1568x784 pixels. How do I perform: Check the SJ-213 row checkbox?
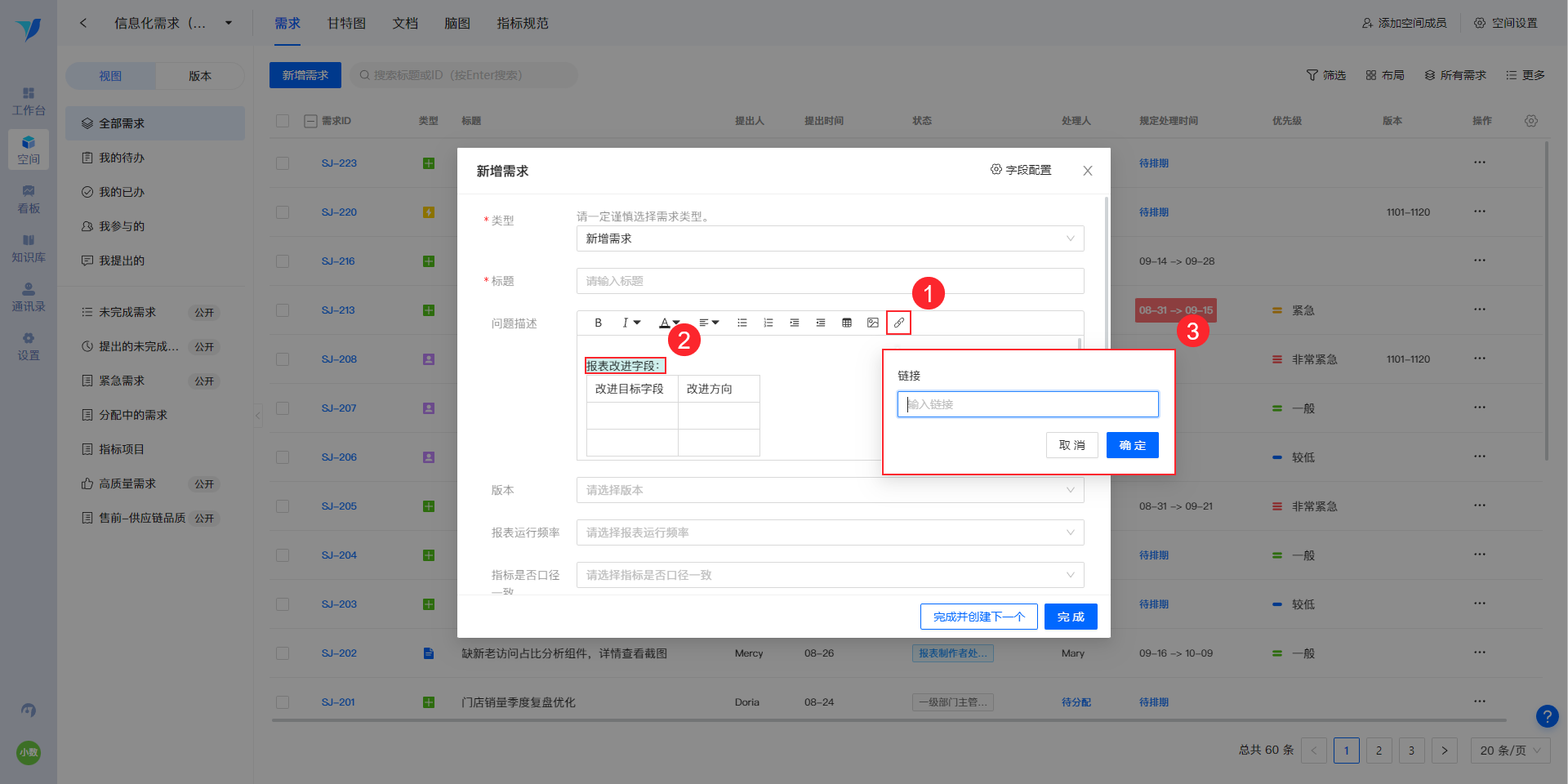click(x=283, y=310)
